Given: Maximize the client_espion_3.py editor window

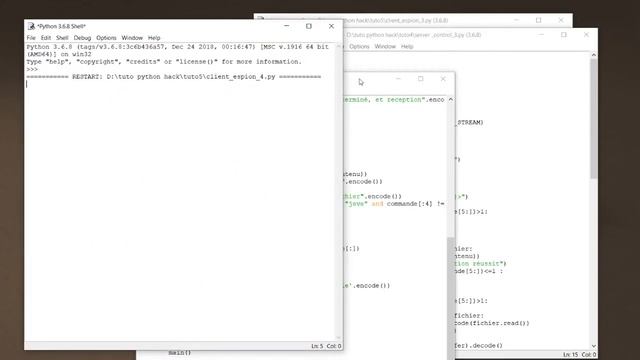Looking at the screenshot, I should pyautogui.click(x=538, y=20).
